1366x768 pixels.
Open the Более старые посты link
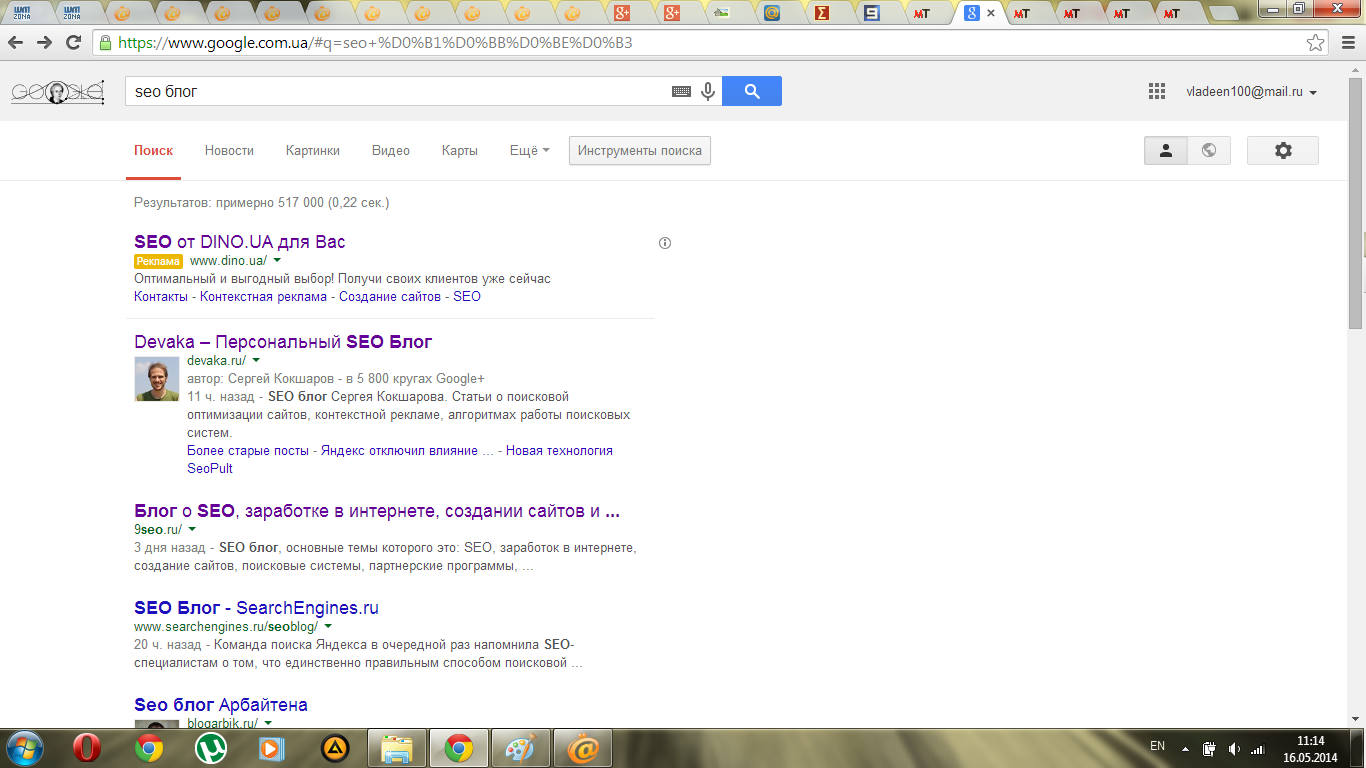(x=248, y=450)
